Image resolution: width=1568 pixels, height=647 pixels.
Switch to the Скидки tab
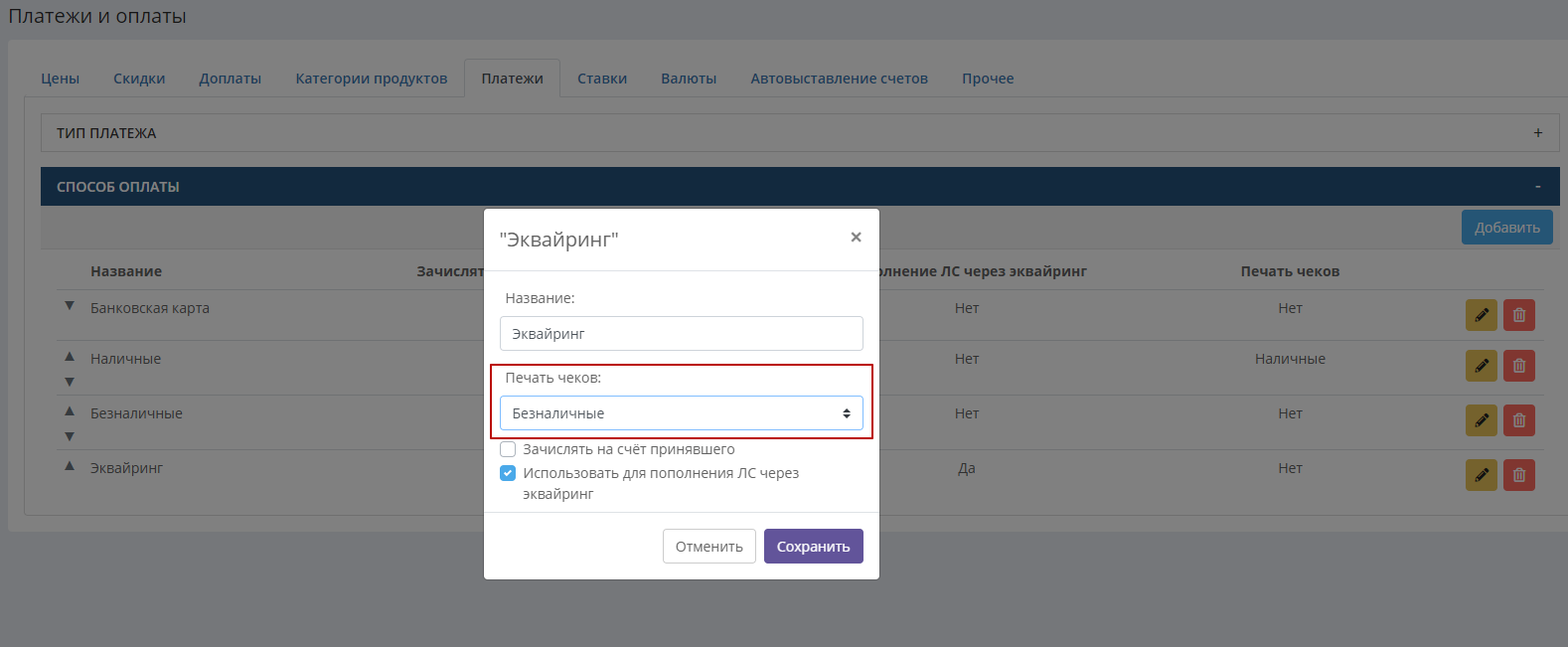point(139,79)
